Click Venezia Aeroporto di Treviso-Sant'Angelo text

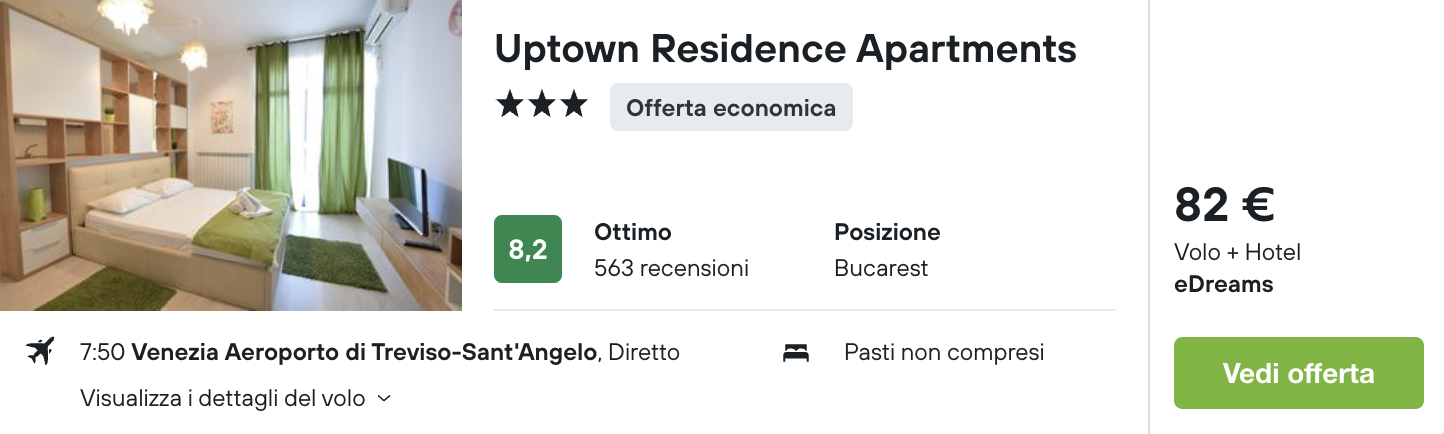(x=365, y=352)
